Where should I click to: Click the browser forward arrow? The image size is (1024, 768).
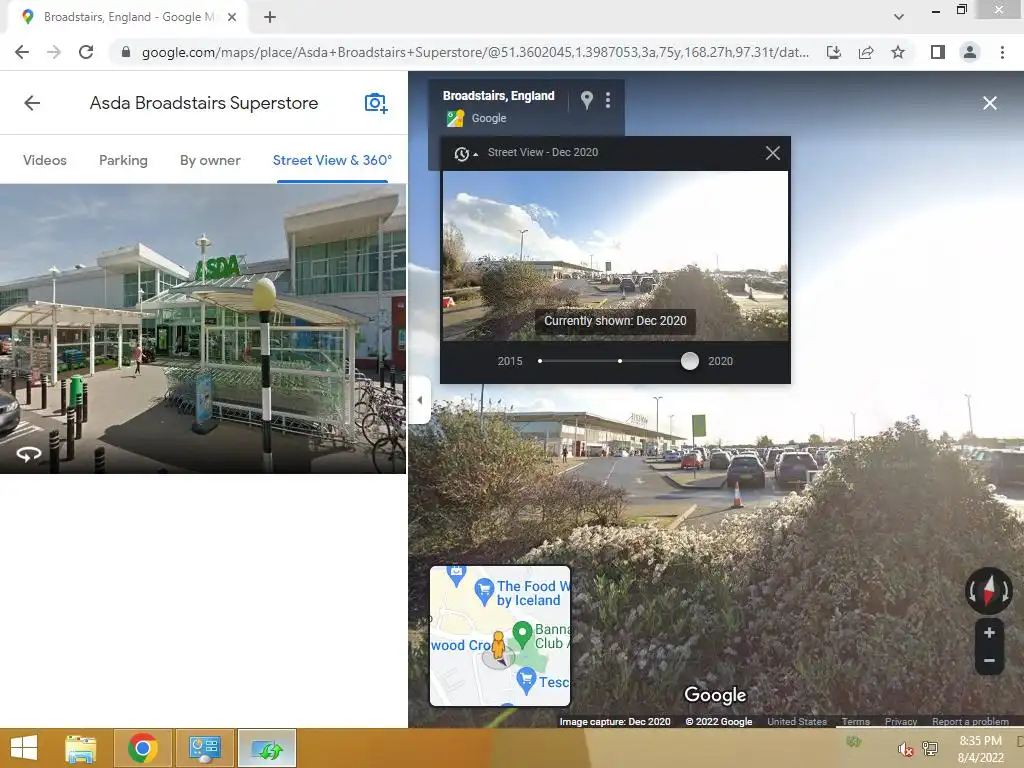[x=54, y=52]
